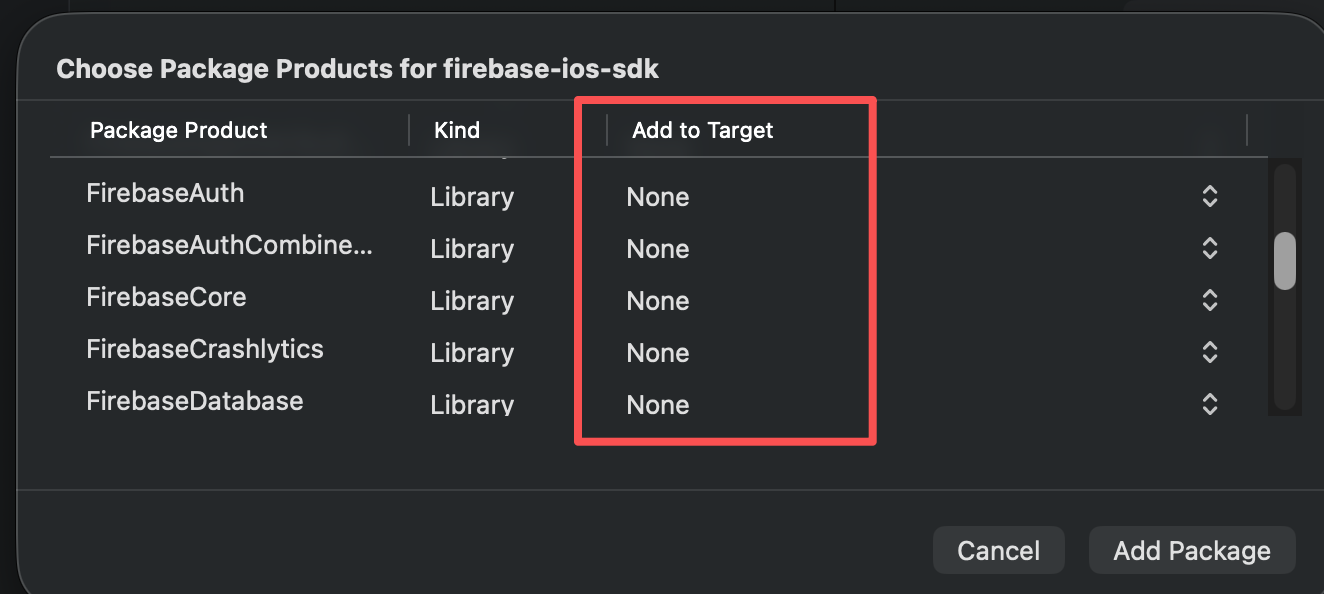Screen dimensions: 1324x594
Task: Click the Package Product column header
Action: (x=178, y=130)
